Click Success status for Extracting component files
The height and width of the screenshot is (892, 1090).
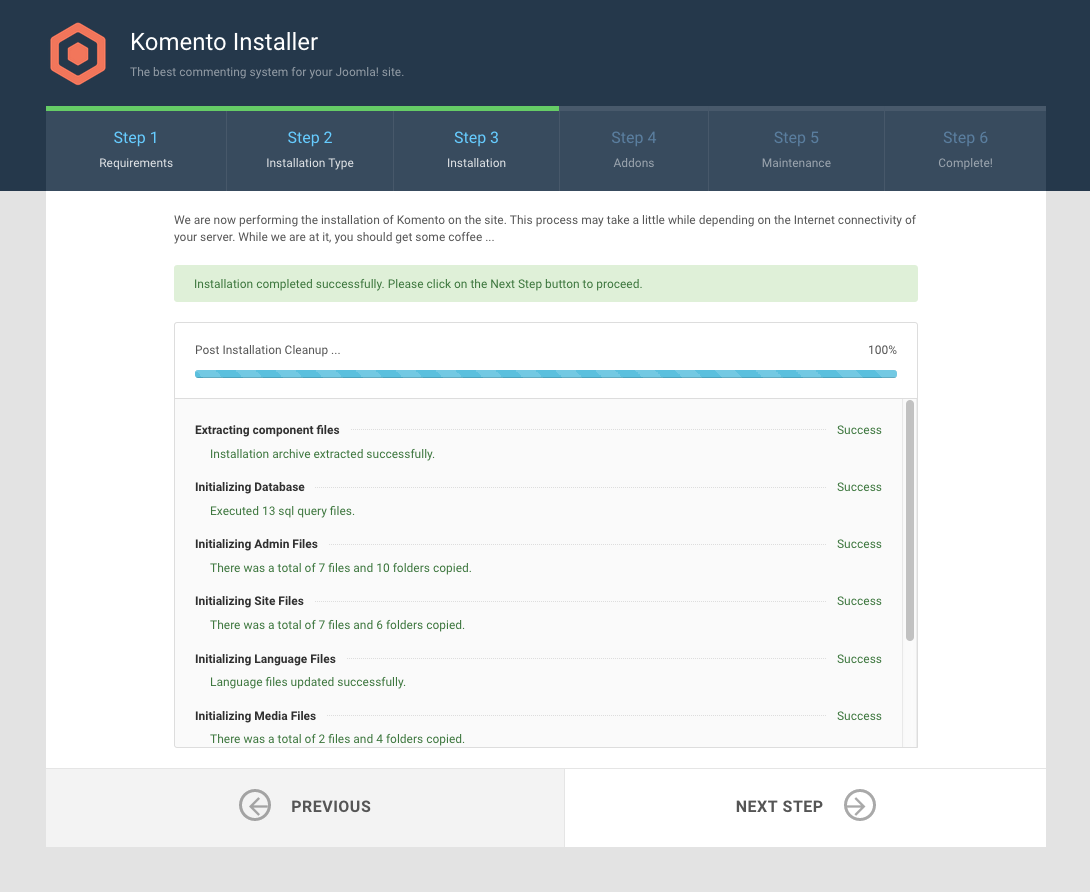(859, 430)
